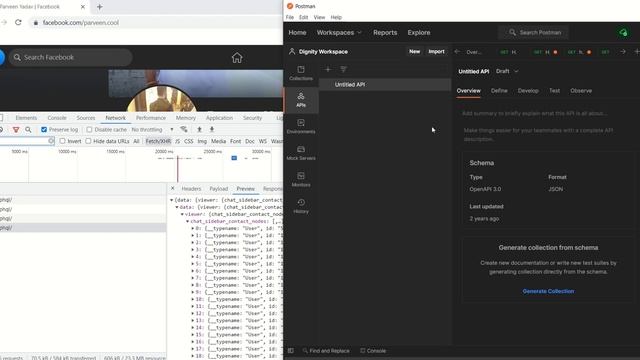Viewport: 640px width, 360px height.
Task: Expand item 5 in contact nodes
Action: (x=193, y=264)
